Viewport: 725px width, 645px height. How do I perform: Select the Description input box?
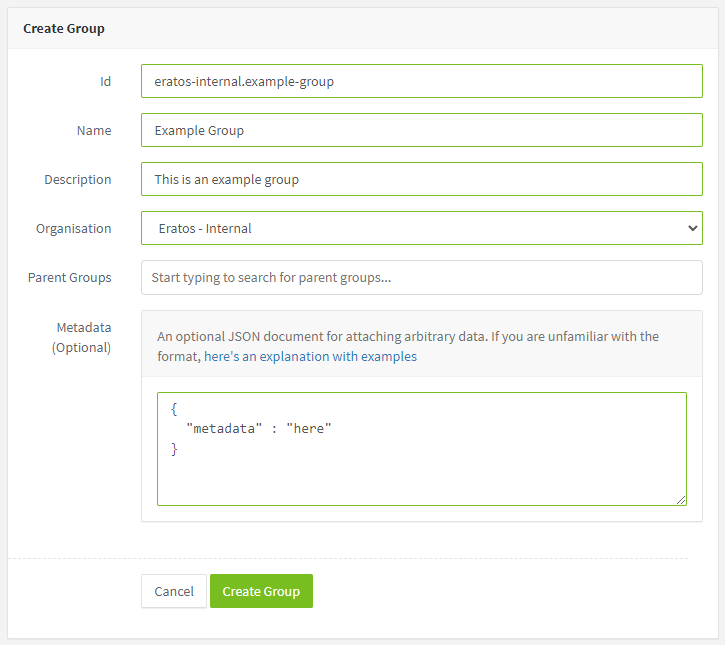tap(422, 179)
